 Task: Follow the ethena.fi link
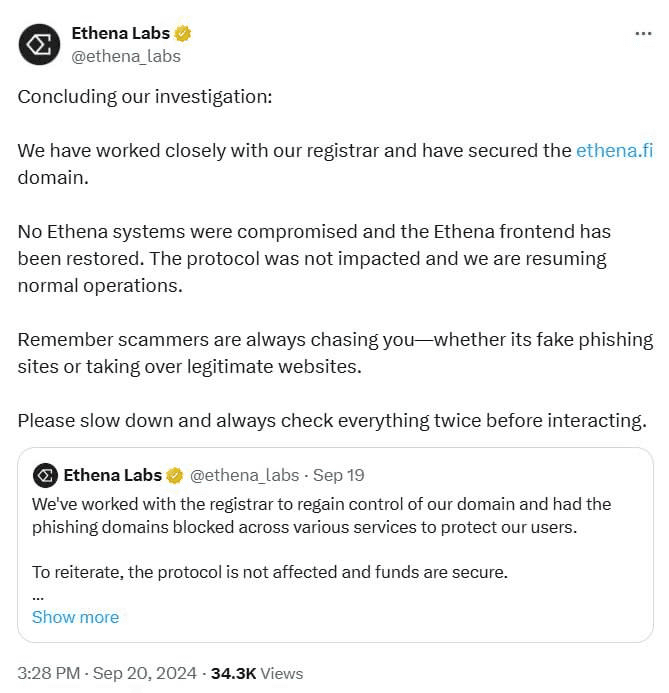point(614,151)
